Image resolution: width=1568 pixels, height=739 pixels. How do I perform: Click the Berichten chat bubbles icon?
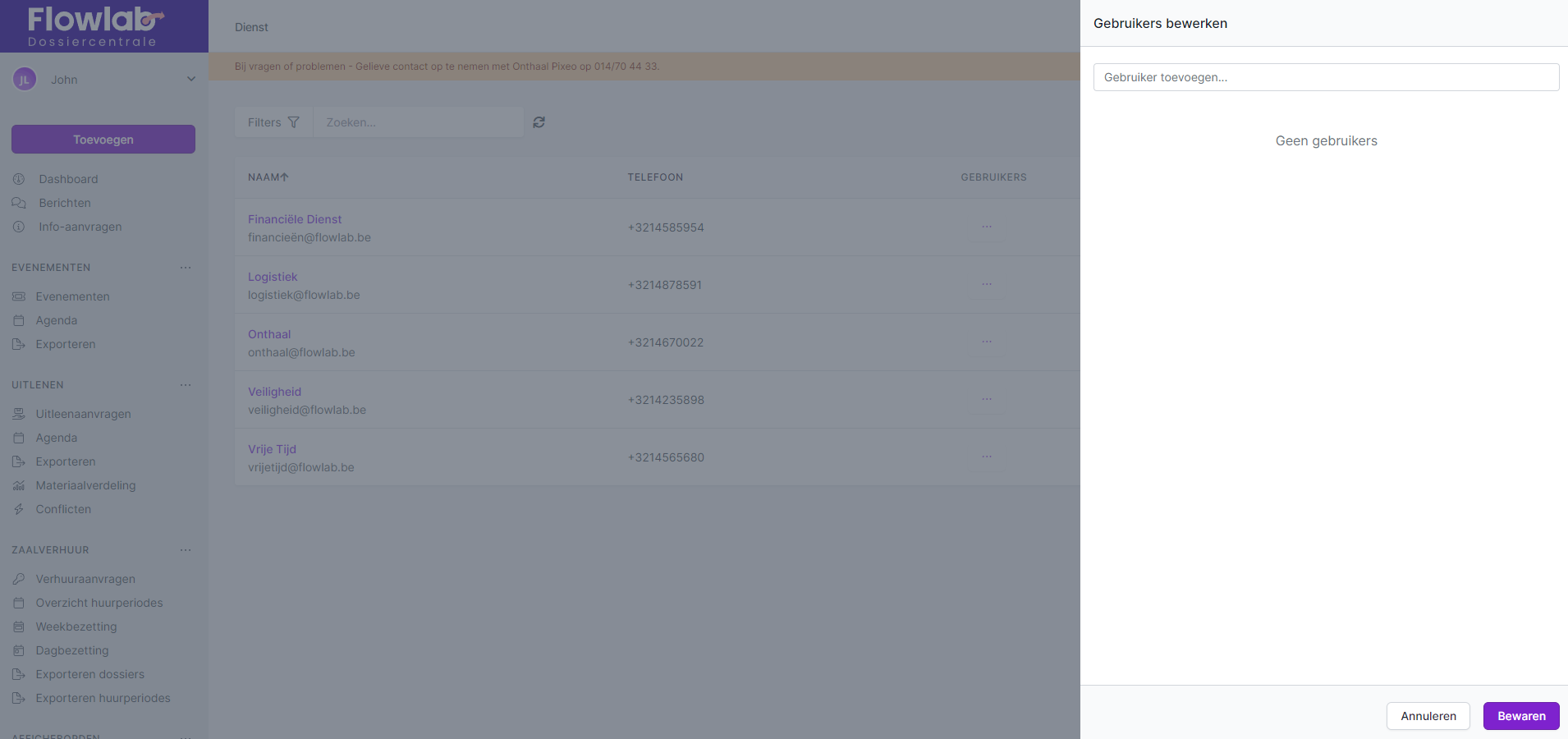19,203
